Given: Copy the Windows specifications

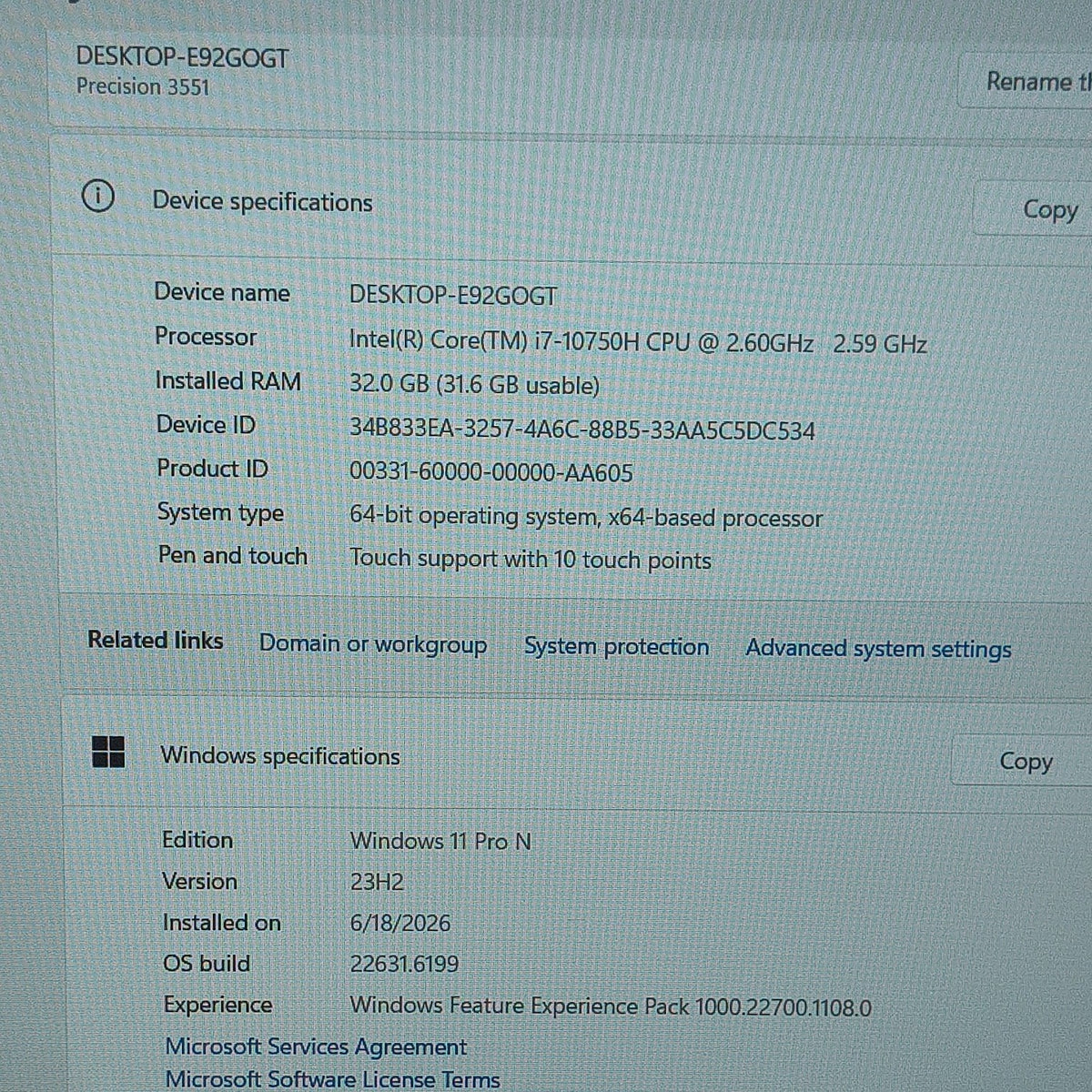Looking at the screenshot, I should pyautogui.click(x=1025, y=761).
